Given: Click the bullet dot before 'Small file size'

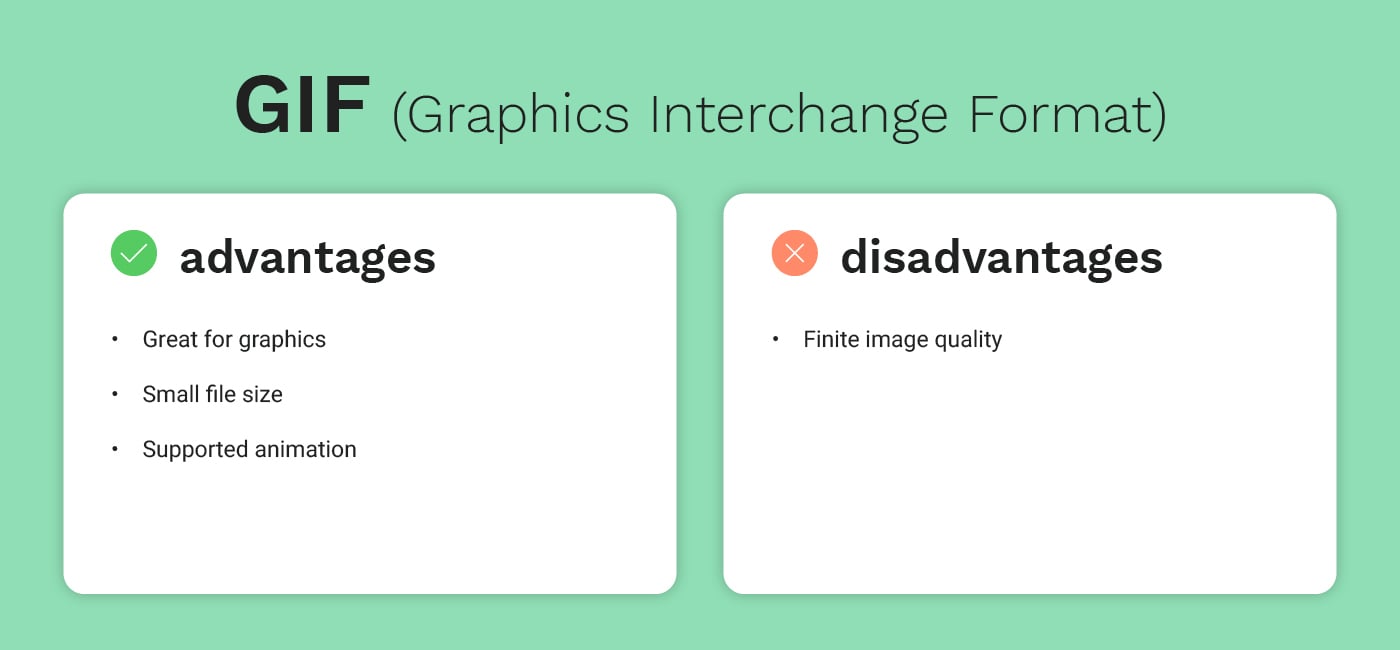Looking at the screenshot, I should (x=115, y=394).
